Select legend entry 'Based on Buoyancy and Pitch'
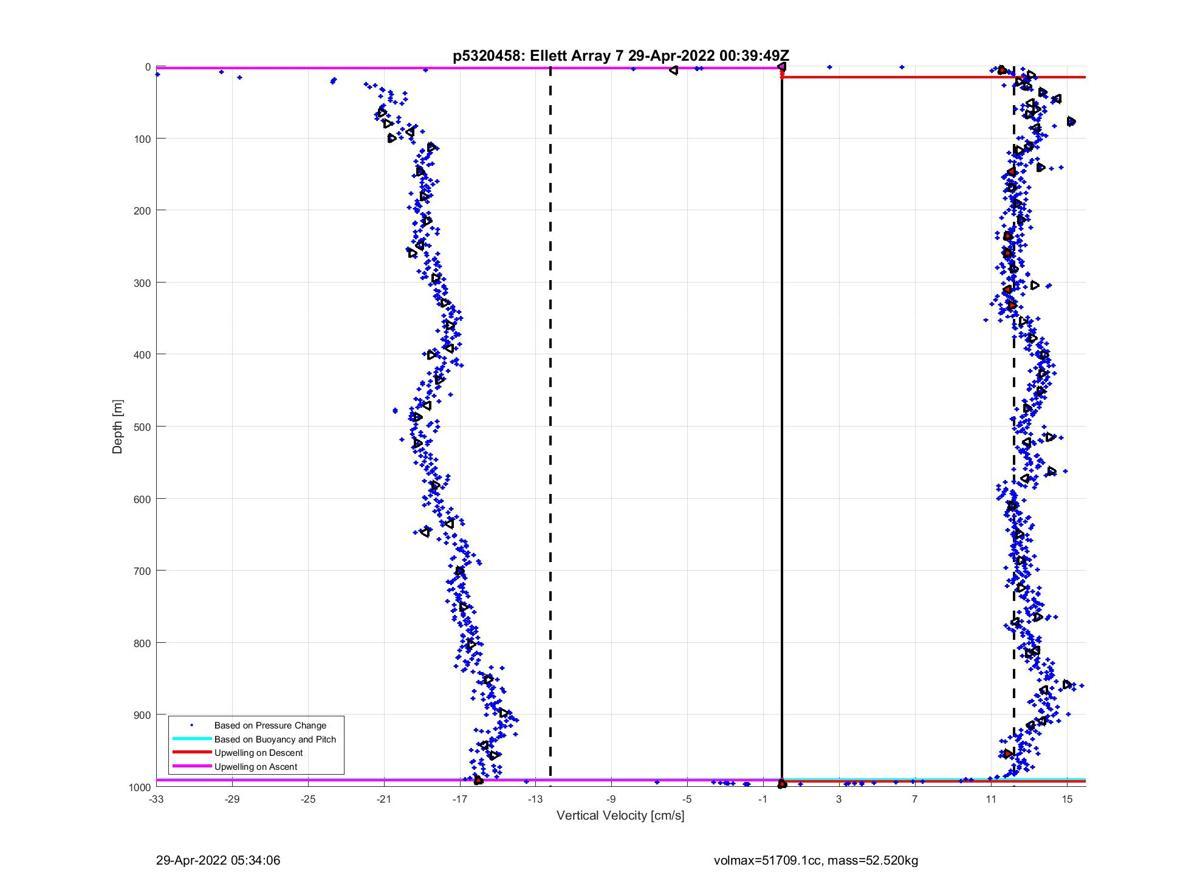 click(275, 739)
